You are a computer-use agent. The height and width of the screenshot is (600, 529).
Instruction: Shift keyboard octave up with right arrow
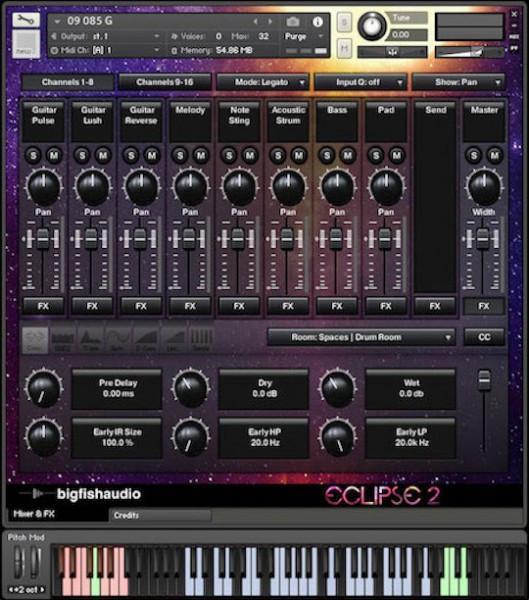coord(42,589)
